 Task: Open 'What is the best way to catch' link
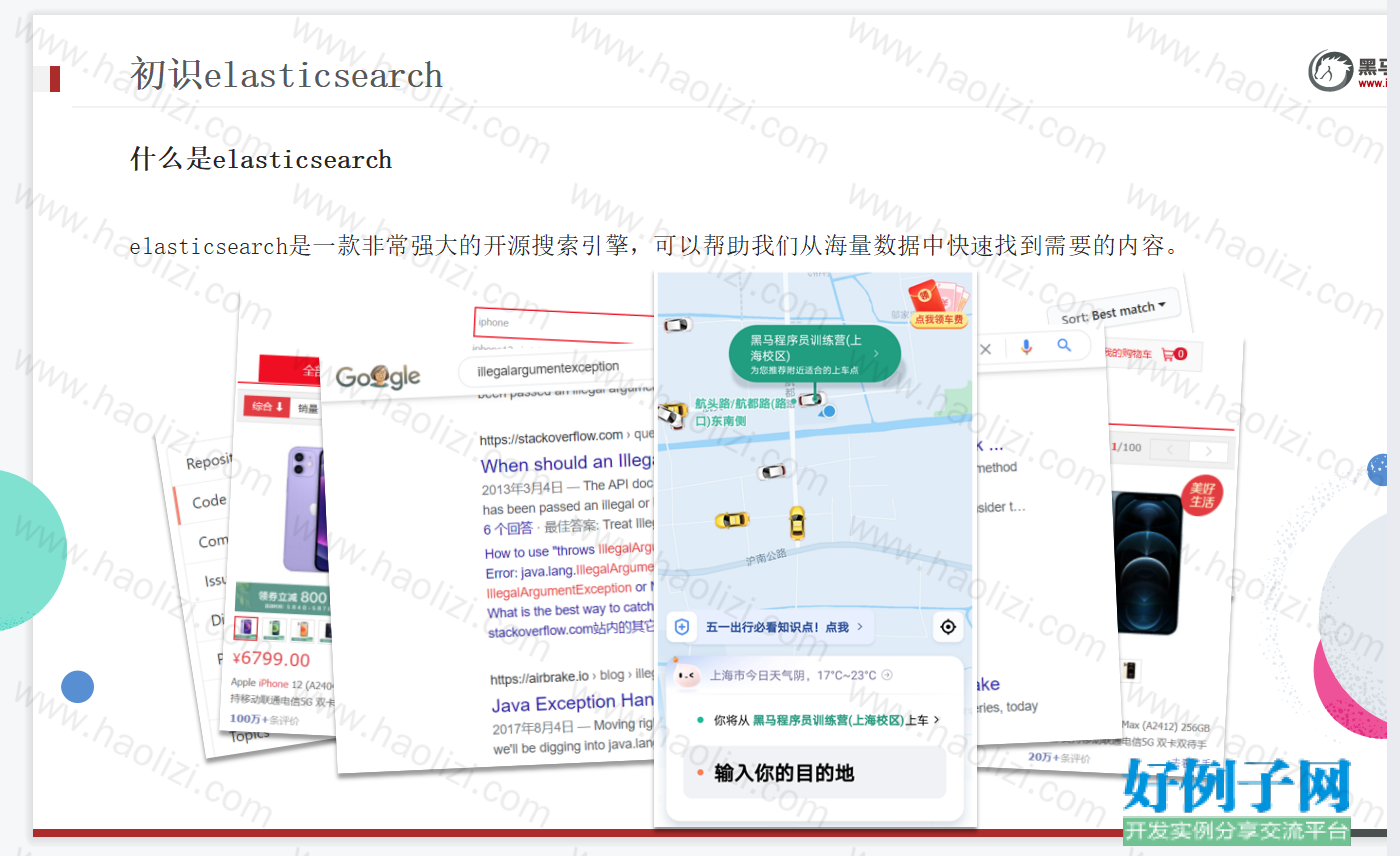coord(570,610)
